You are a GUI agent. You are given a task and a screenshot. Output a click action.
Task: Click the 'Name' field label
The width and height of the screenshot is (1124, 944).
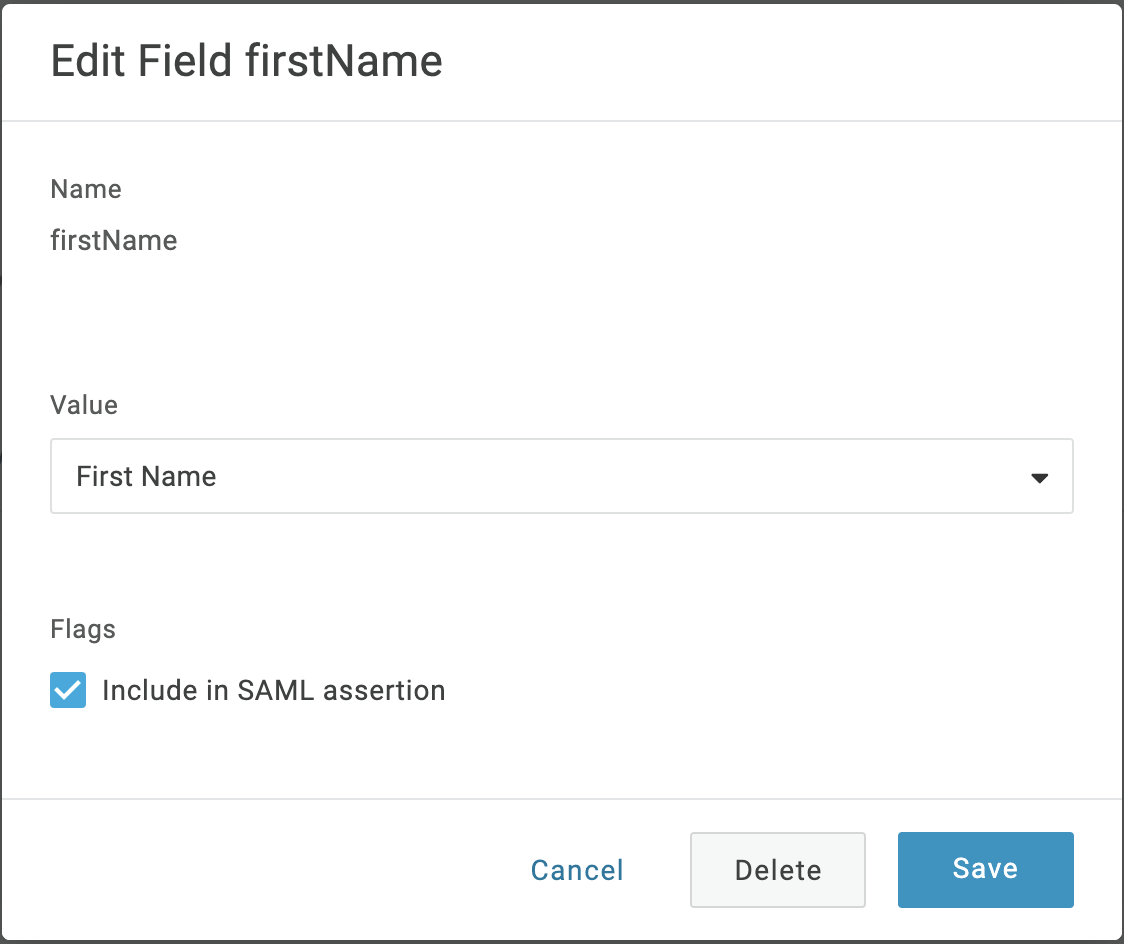(86, 189)
